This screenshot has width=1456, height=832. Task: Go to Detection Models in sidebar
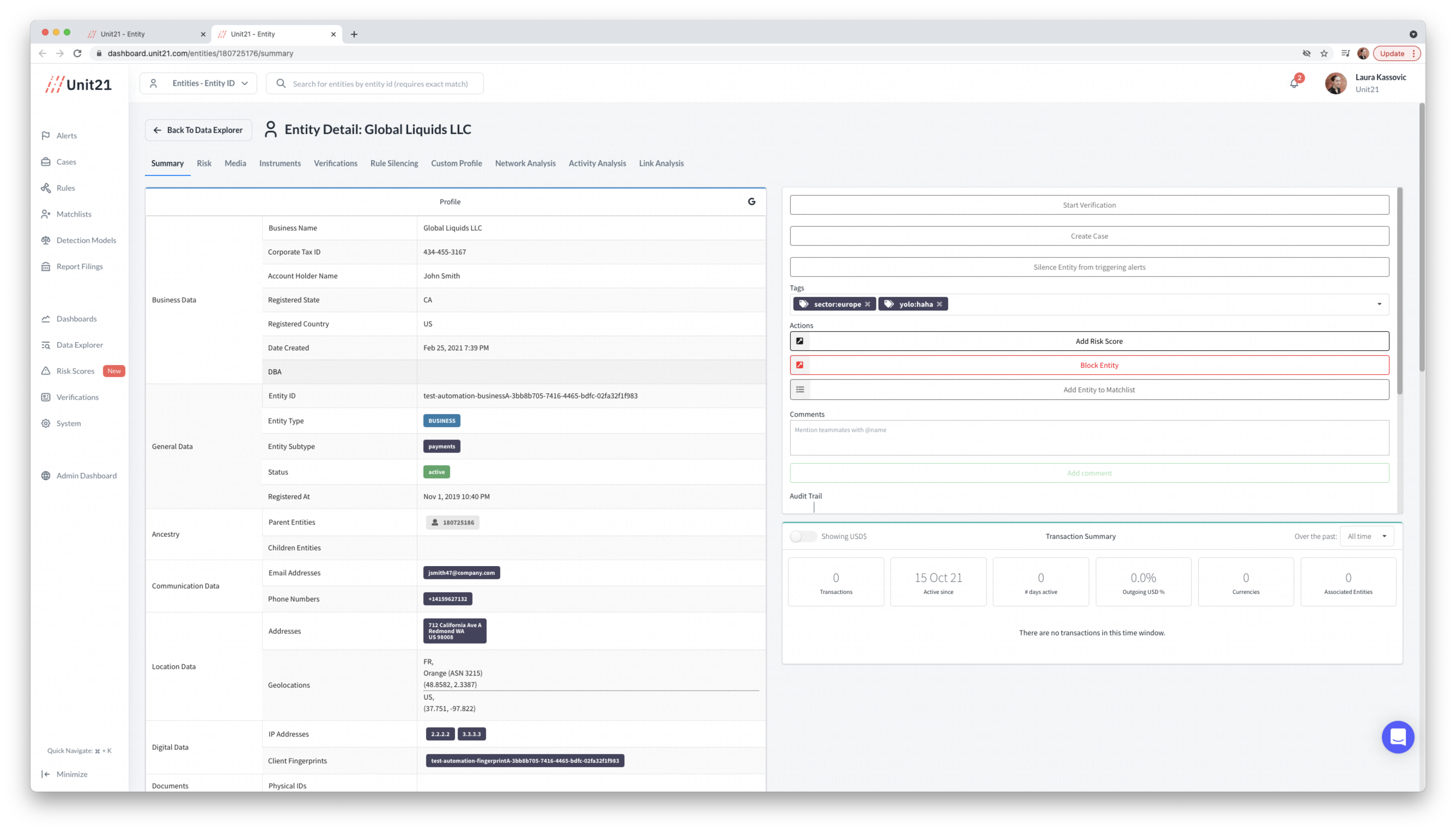[86, 240]
